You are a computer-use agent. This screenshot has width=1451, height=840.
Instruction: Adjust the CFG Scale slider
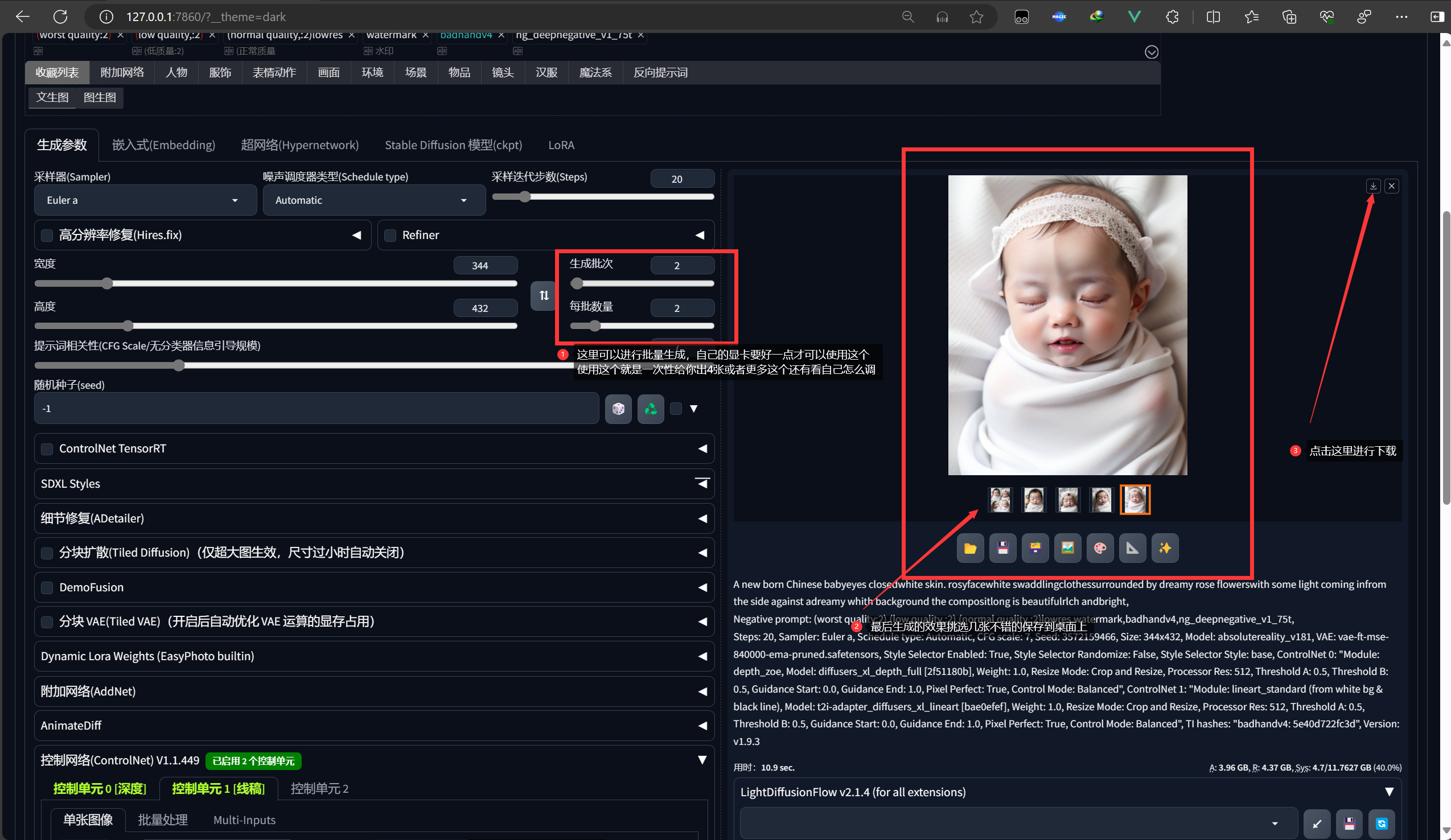pyautogui.click(x=304, y=365)
